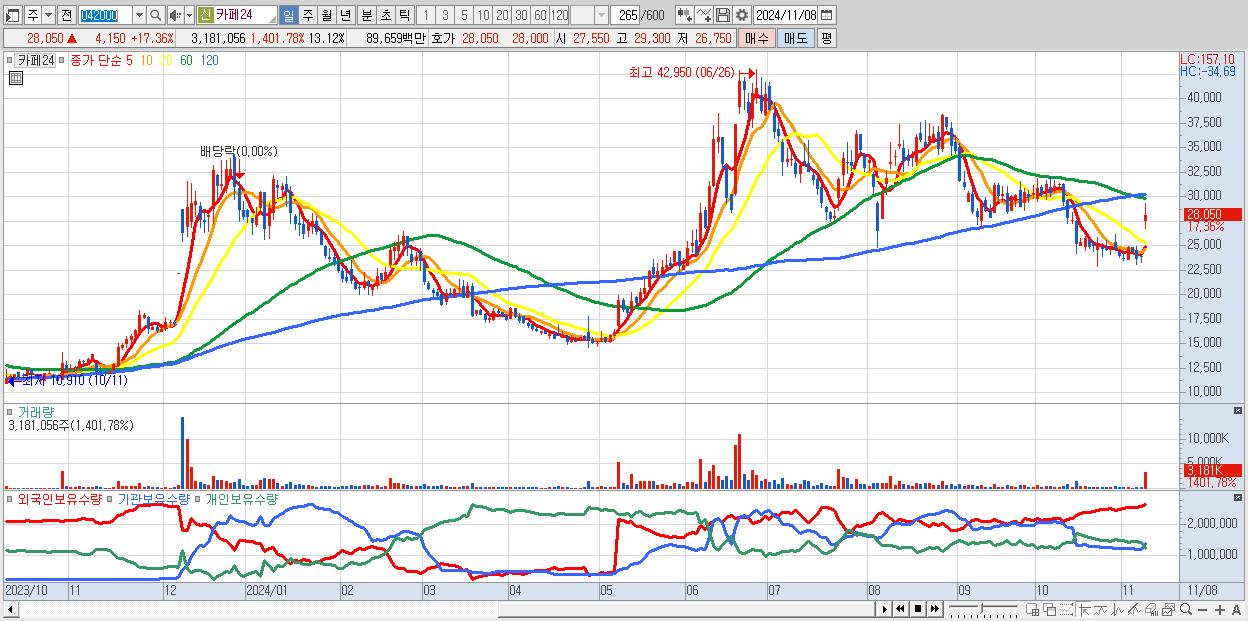This screenshot has width=1248, height=621.
Task: Click the zigzag line chart icon
Action: click(1118, 610)
